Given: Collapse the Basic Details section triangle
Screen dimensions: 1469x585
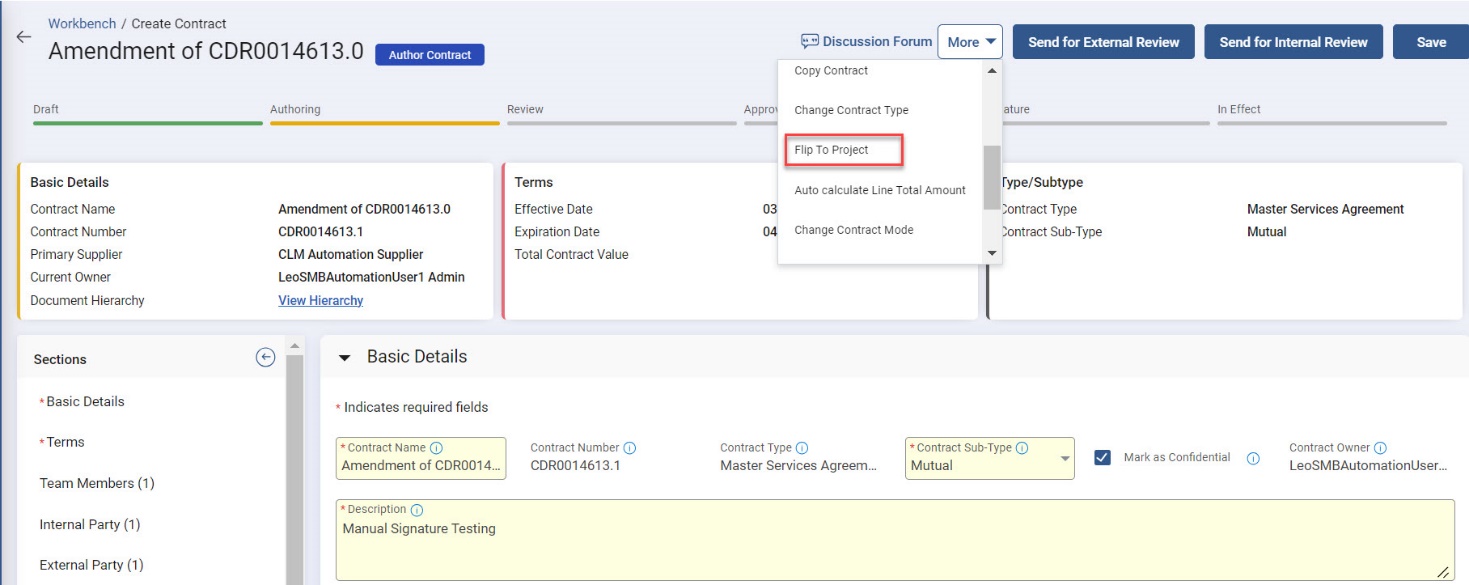Looking at the screenshot, I should (x=345, y=358).
